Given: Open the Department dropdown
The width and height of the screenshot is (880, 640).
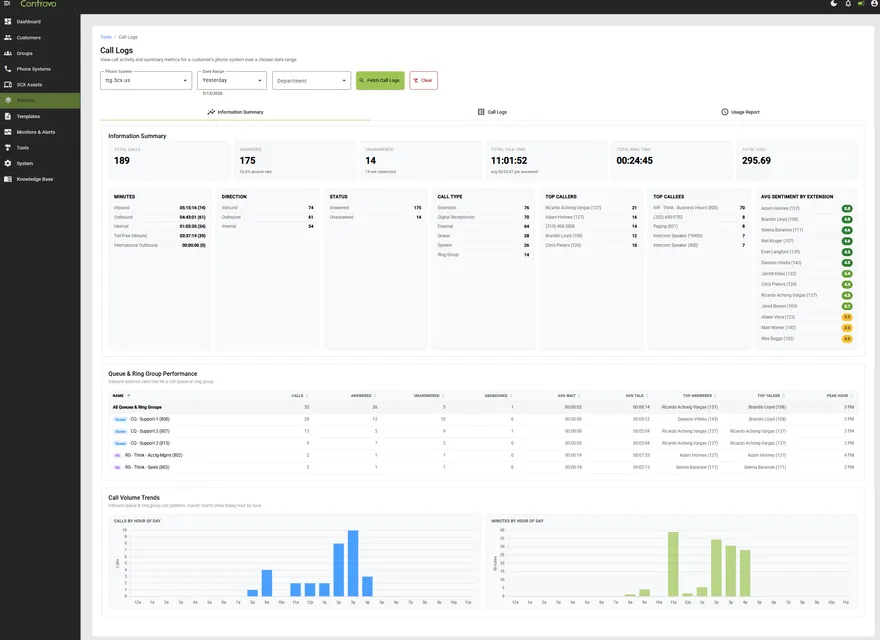Looking at the screenshot, I should point(311,80).
